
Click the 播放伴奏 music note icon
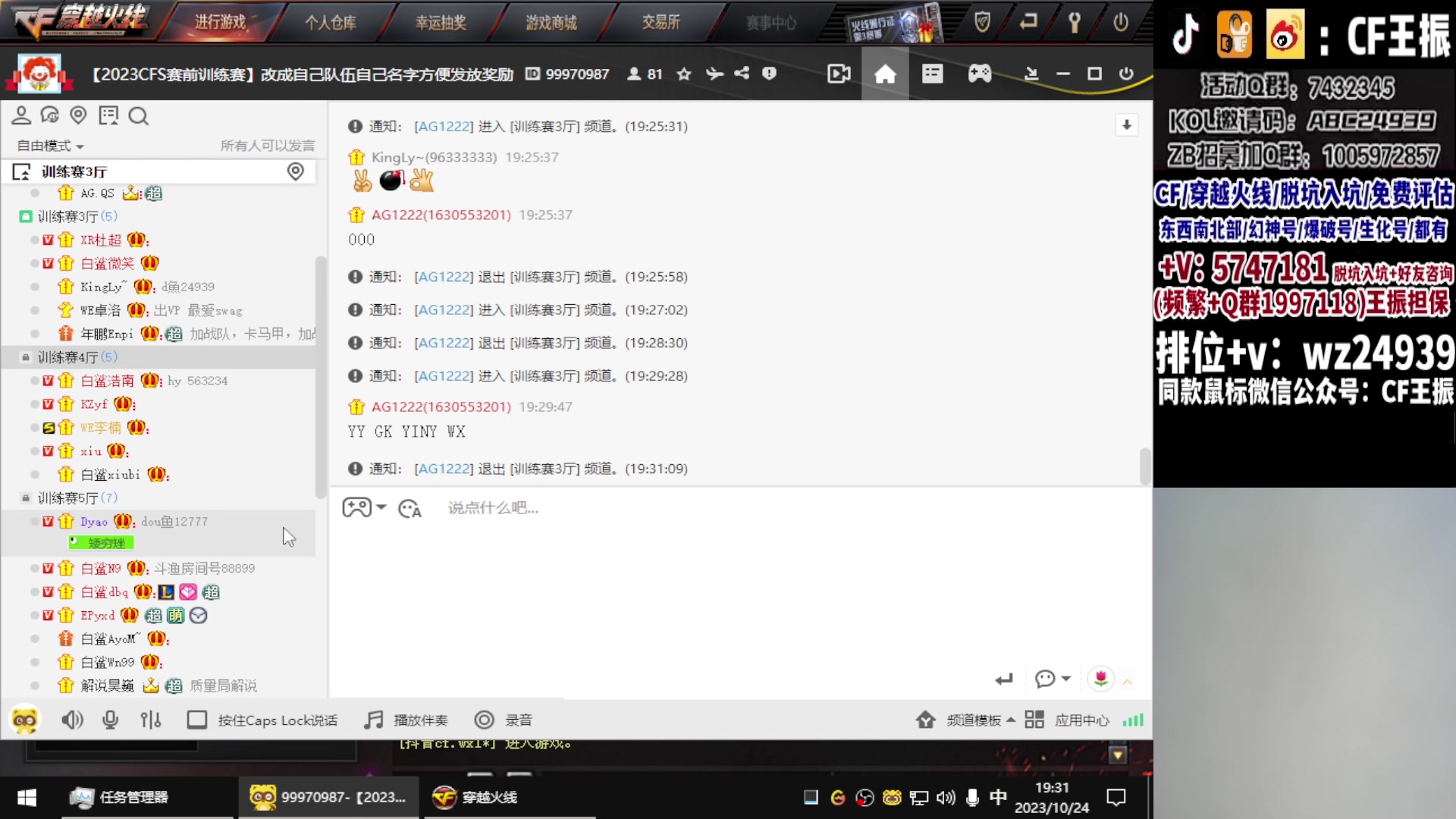(x=373, y=720)
